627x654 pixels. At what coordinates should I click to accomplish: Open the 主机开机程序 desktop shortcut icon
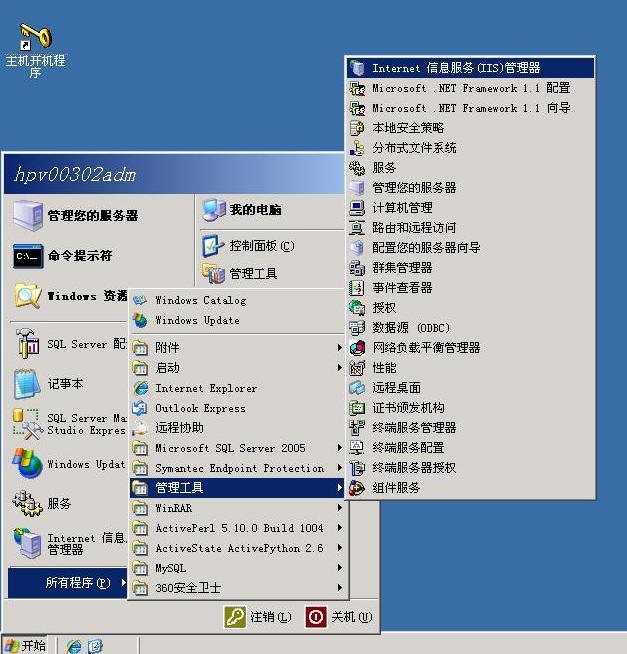click(35, 39)
